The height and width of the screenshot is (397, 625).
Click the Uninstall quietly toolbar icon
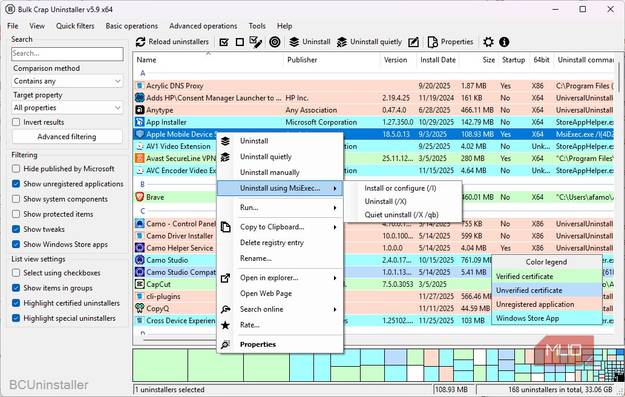click(x=342, y=42)
